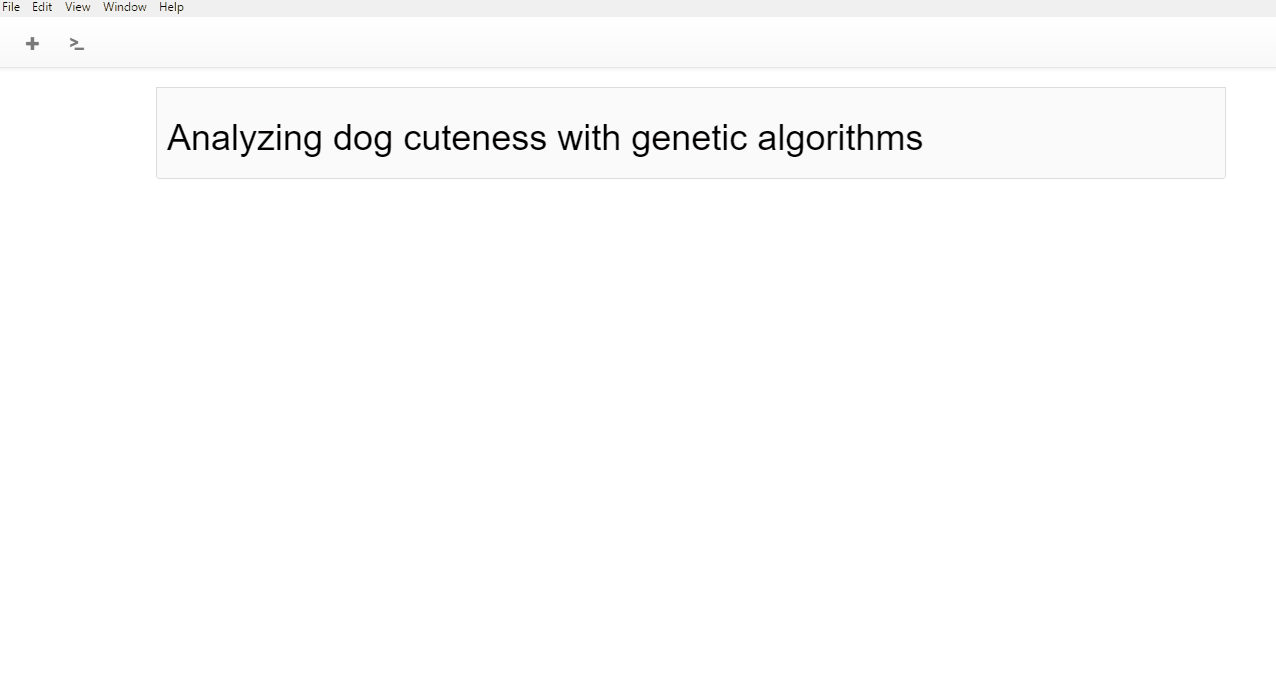Click the right margin beside the heading cell
This screenshot has height=678, width=1276.
point(1251,133)
